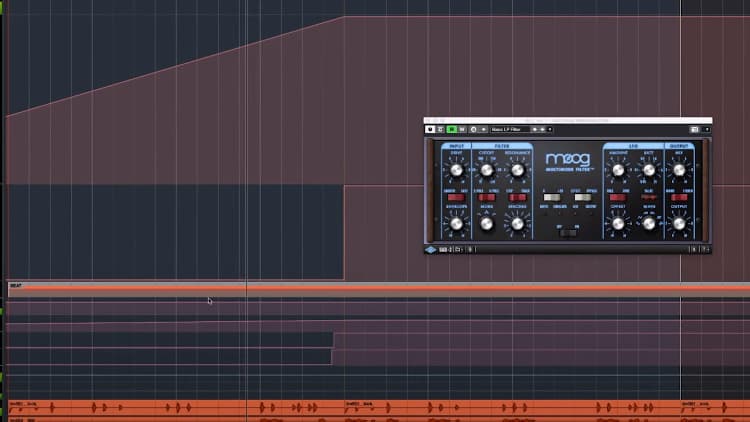Click the help question mark in the plugin footer
750x422 pixels.
(706, 250)
